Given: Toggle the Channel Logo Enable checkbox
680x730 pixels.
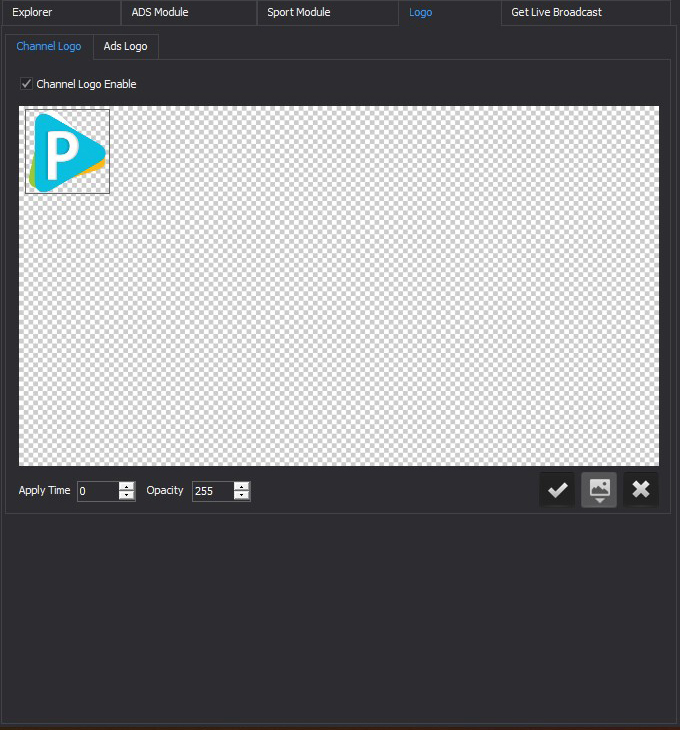Looking at the screenshot, I should pyautogui.click(x=27, y=84).
